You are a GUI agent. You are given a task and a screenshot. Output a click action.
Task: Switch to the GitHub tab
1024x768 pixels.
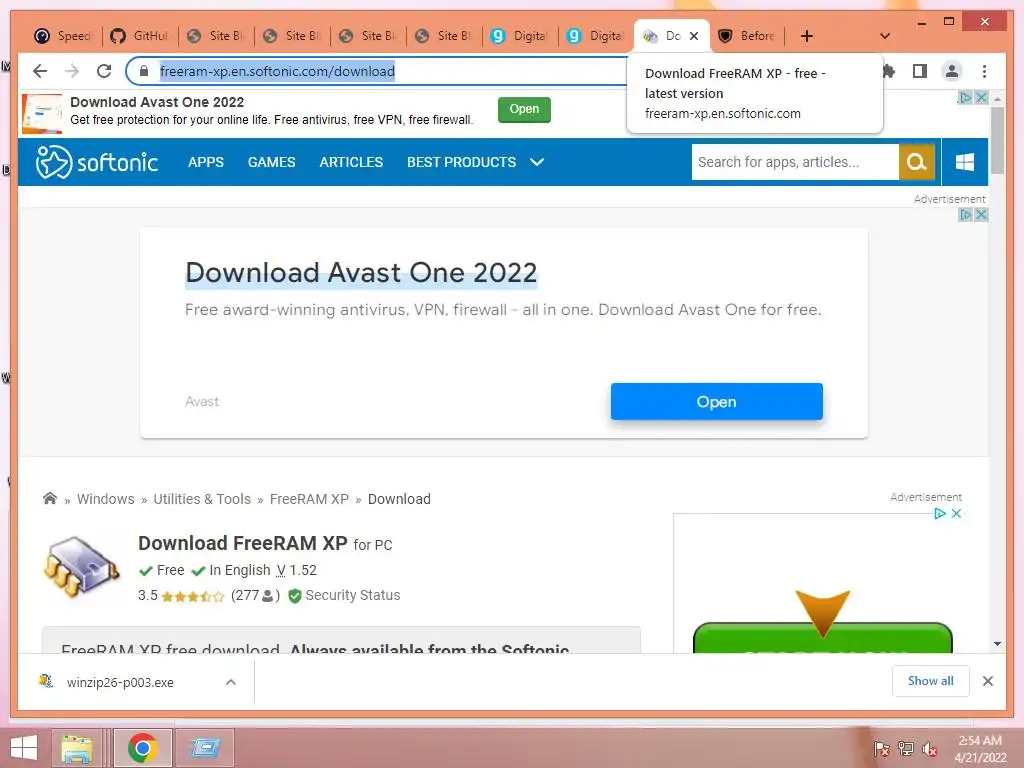click(x=139, y=36)
